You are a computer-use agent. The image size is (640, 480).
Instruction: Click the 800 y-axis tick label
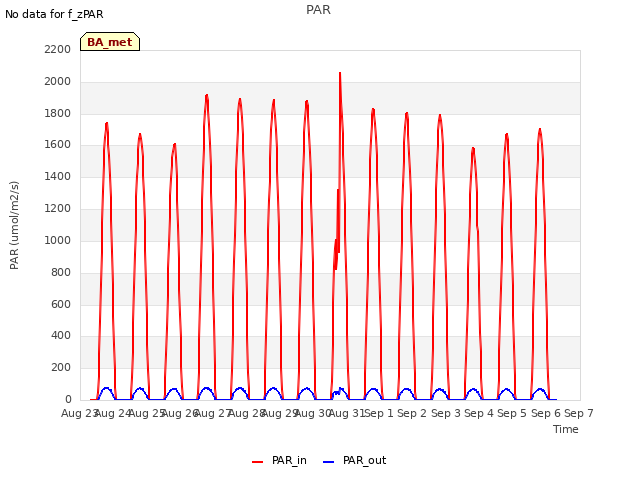click(x=61, y=272)
